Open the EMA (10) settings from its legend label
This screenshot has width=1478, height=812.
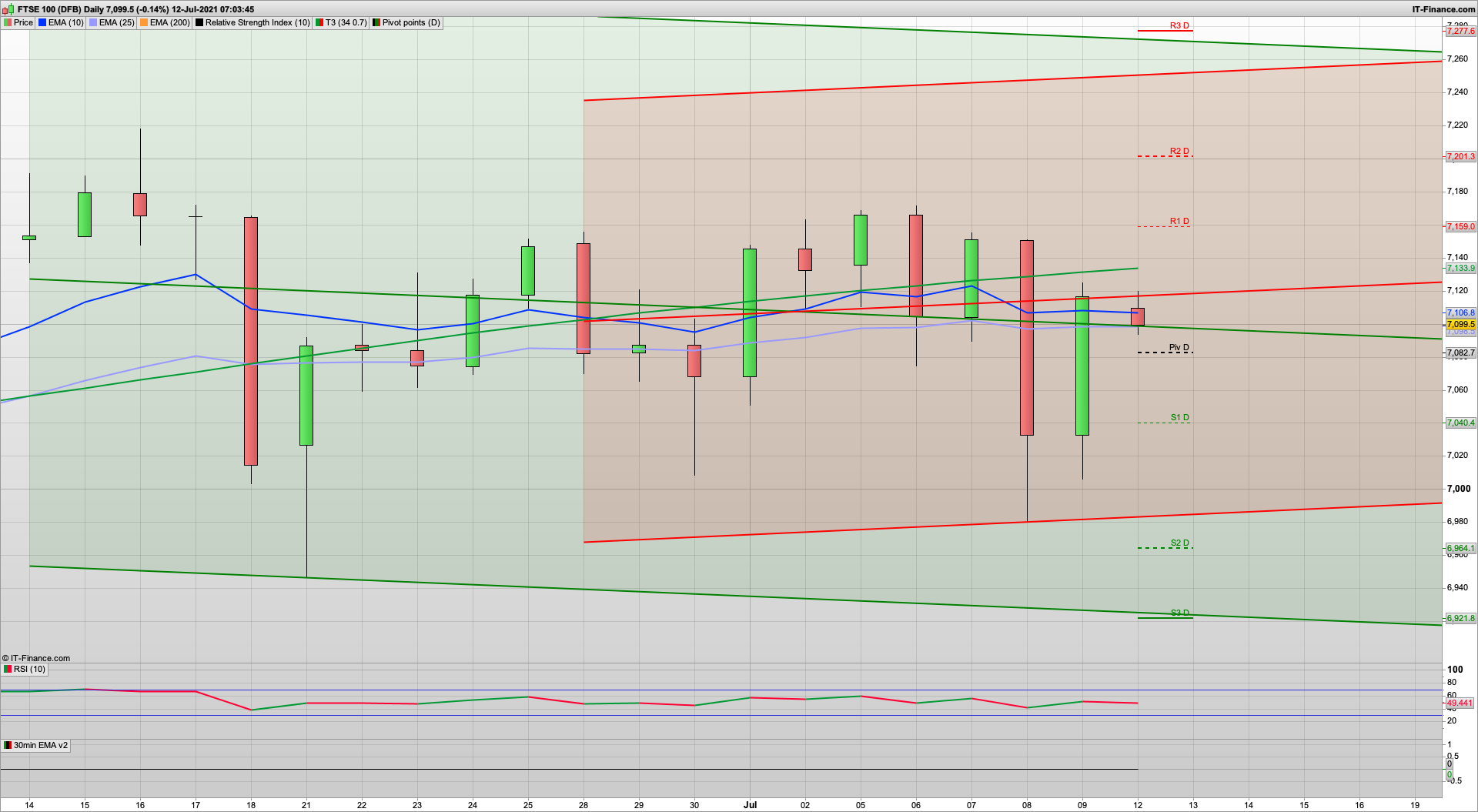pos(68,22)
